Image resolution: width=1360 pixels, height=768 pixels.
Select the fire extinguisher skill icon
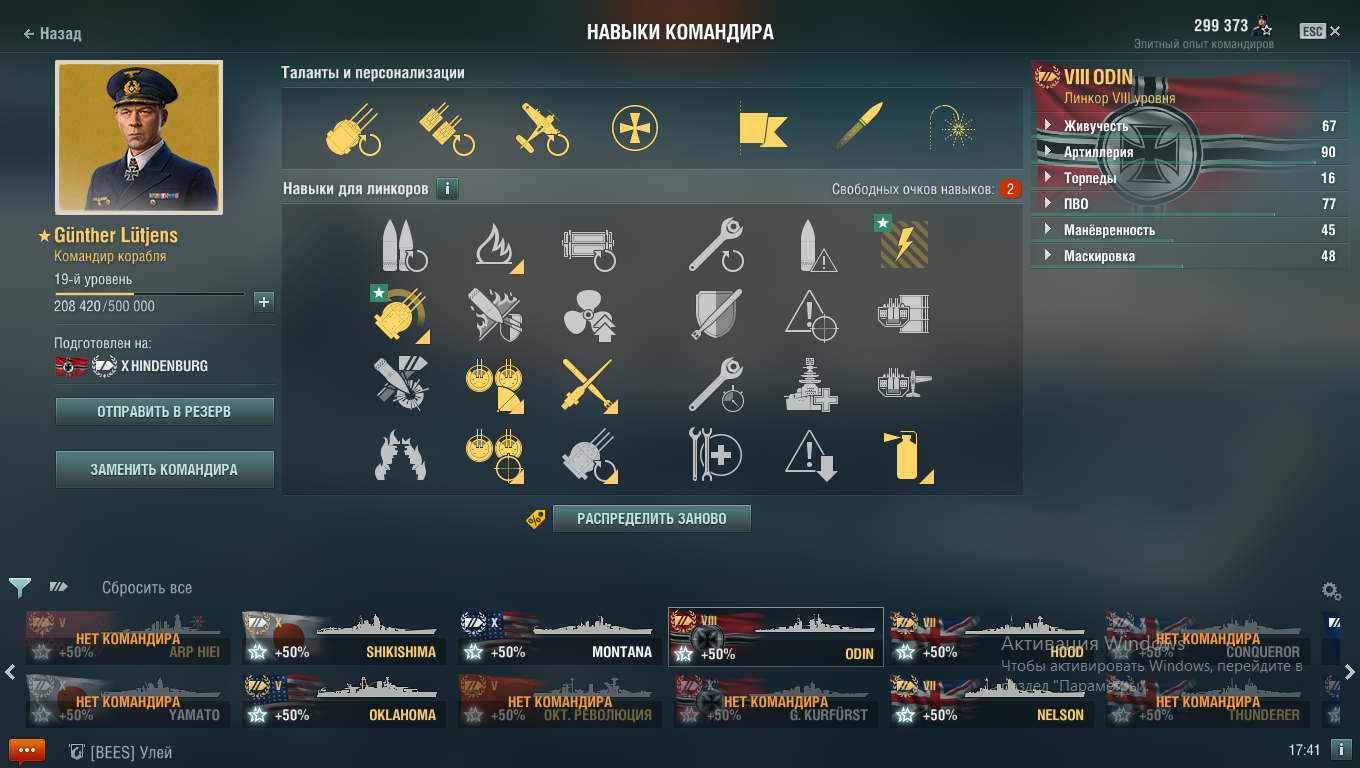(x=907, y=456)
